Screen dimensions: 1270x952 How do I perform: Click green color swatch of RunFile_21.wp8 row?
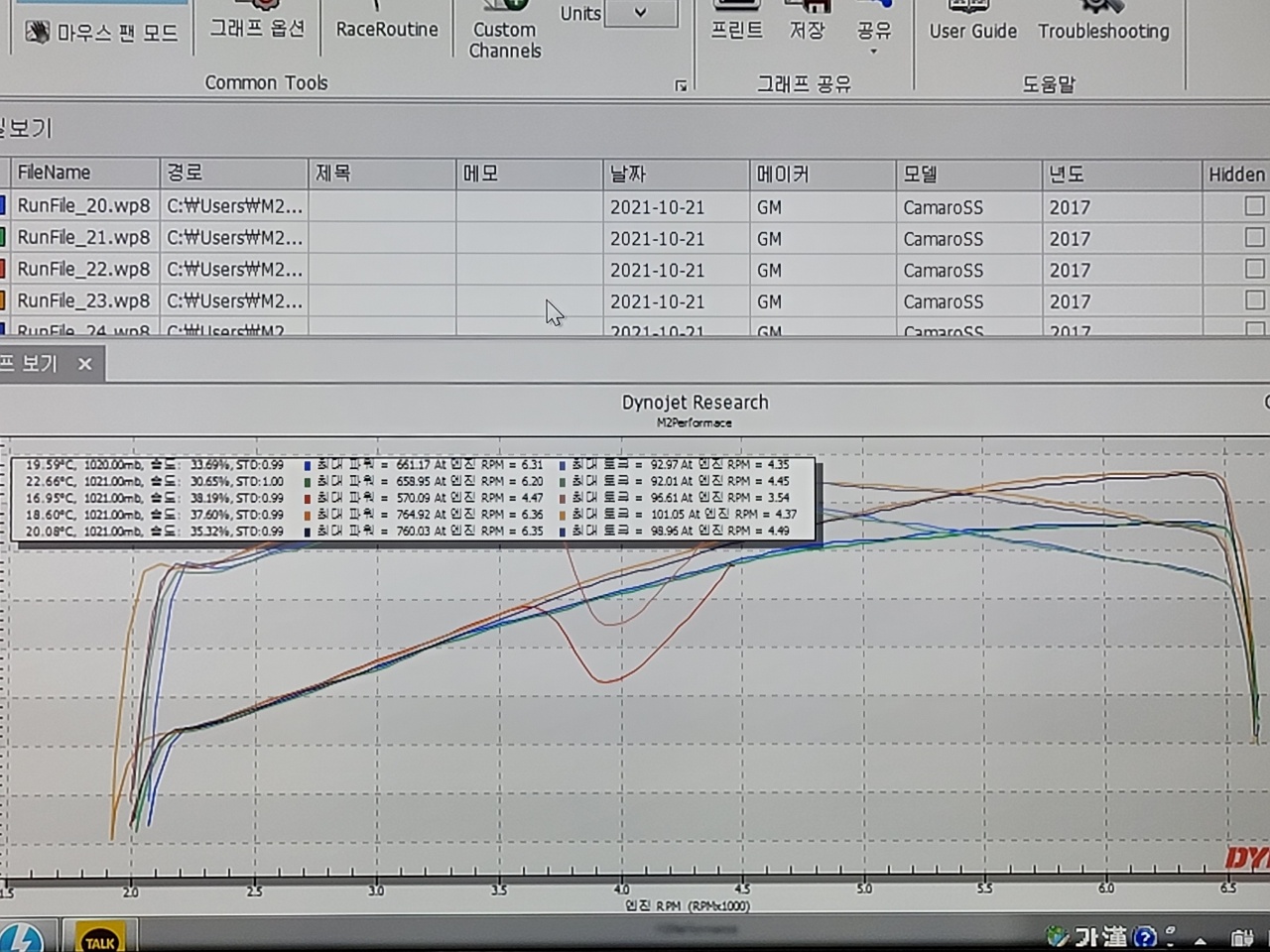pyautogui.click(x=3, y=238)
